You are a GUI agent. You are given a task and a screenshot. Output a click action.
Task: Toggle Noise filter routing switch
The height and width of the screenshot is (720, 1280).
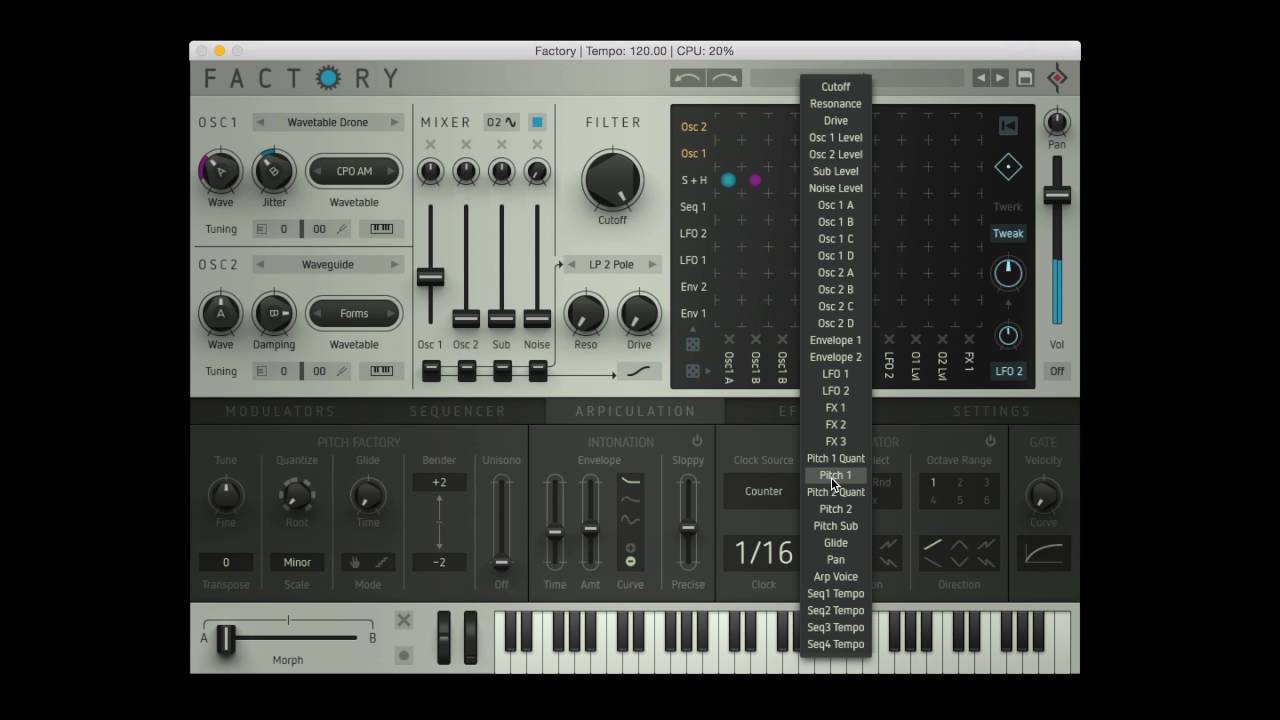[537, 371]
